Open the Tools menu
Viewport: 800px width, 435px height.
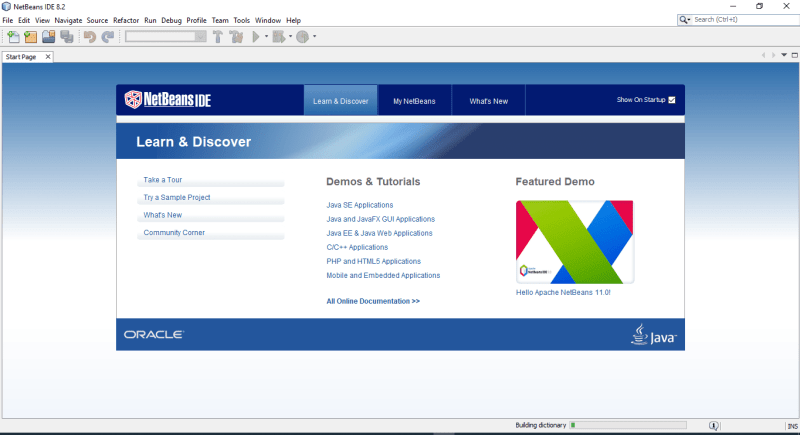pyautogui.click(x=241, y=20)
